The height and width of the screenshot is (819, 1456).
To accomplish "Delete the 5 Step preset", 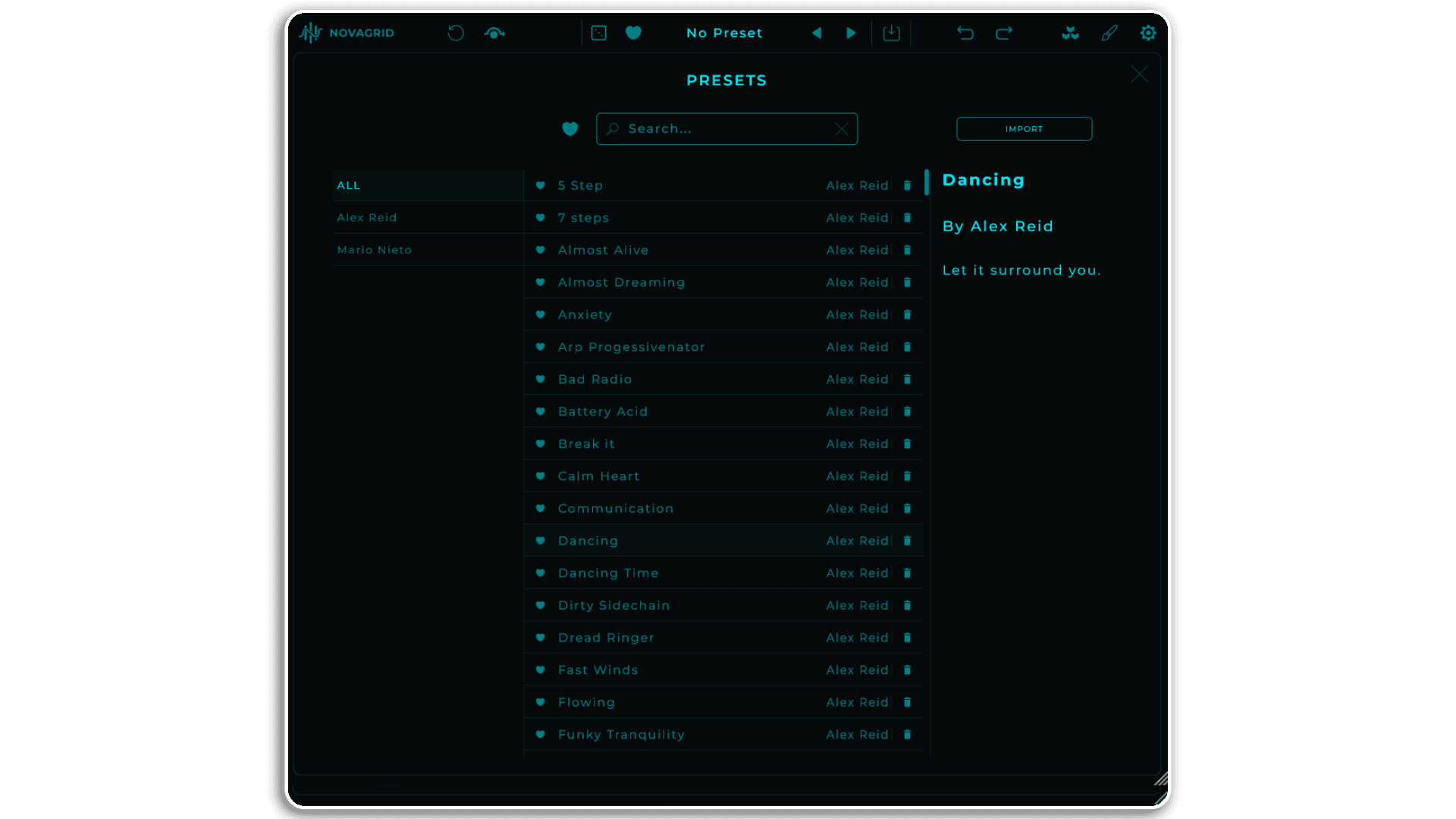I will point(907,185).
